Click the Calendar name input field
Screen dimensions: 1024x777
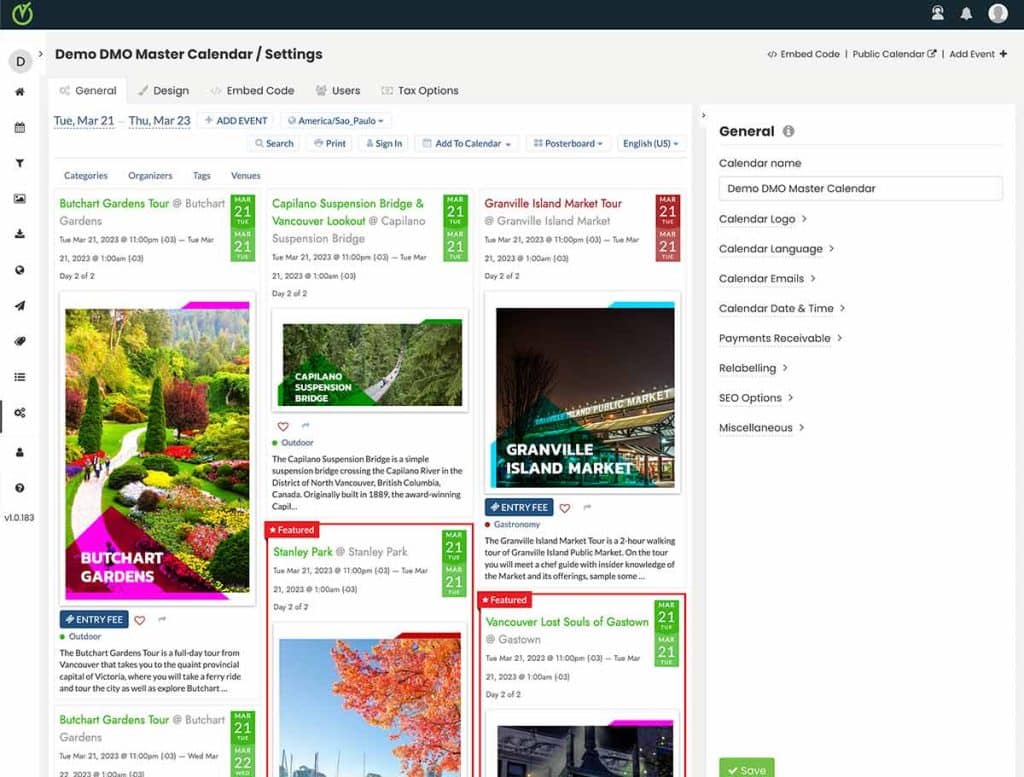coord(860,187)
